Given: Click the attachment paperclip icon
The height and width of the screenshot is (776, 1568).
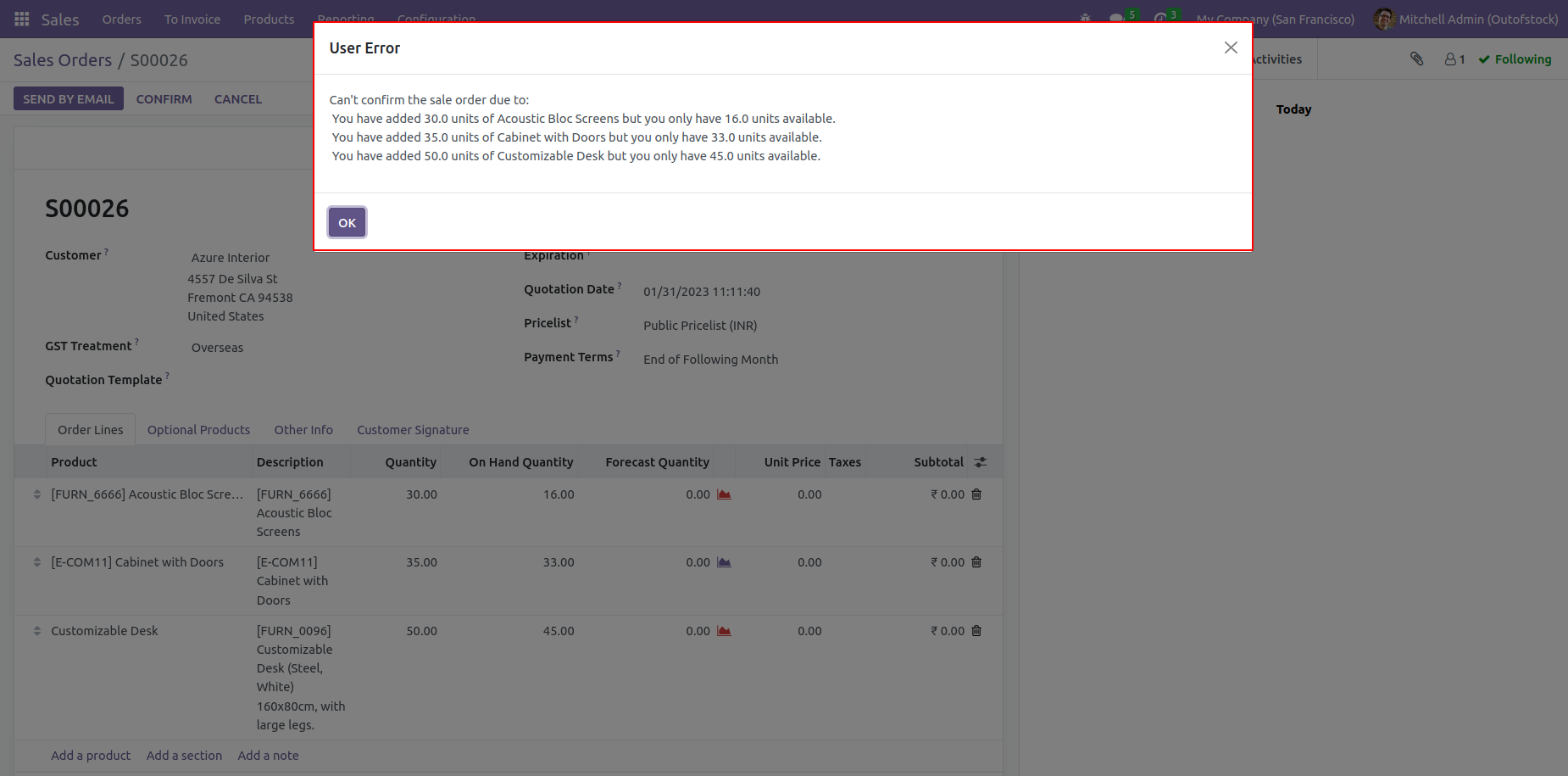Looking at the screenshot, I should [x=1416, y=59].
